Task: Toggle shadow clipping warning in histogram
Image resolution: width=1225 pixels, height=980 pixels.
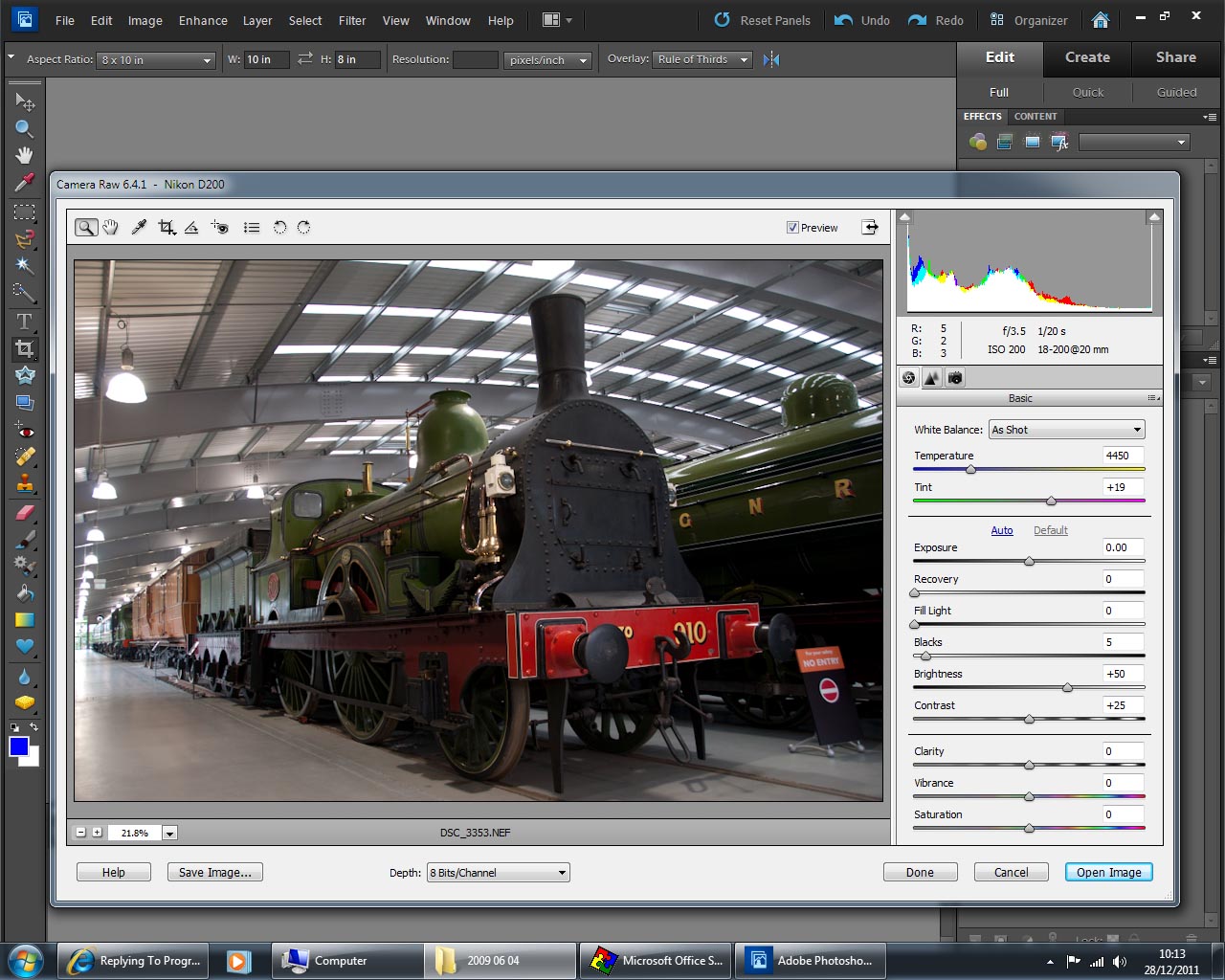Action: point(905,217)
